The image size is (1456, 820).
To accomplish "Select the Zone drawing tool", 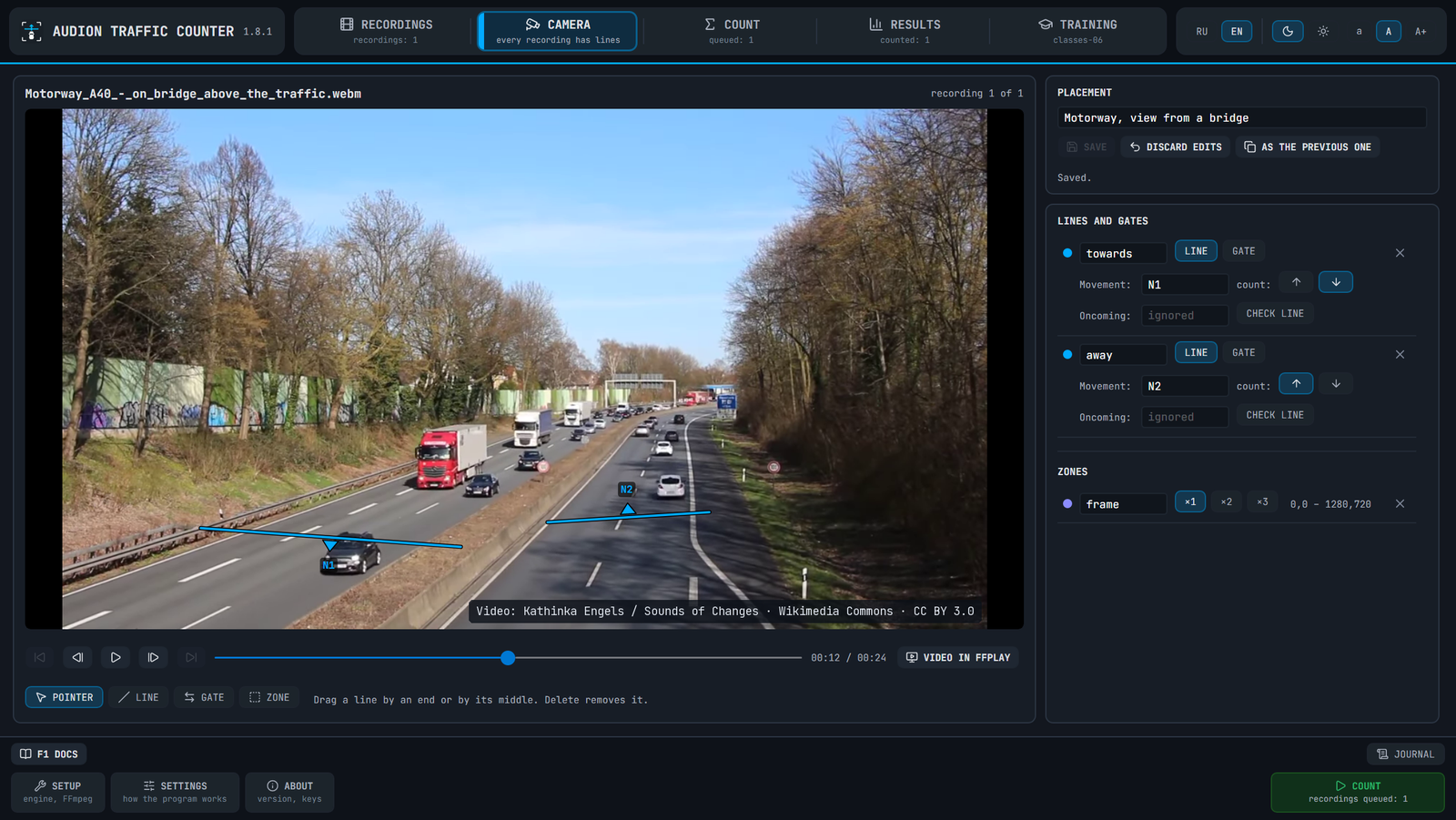I will pos(269,697).
